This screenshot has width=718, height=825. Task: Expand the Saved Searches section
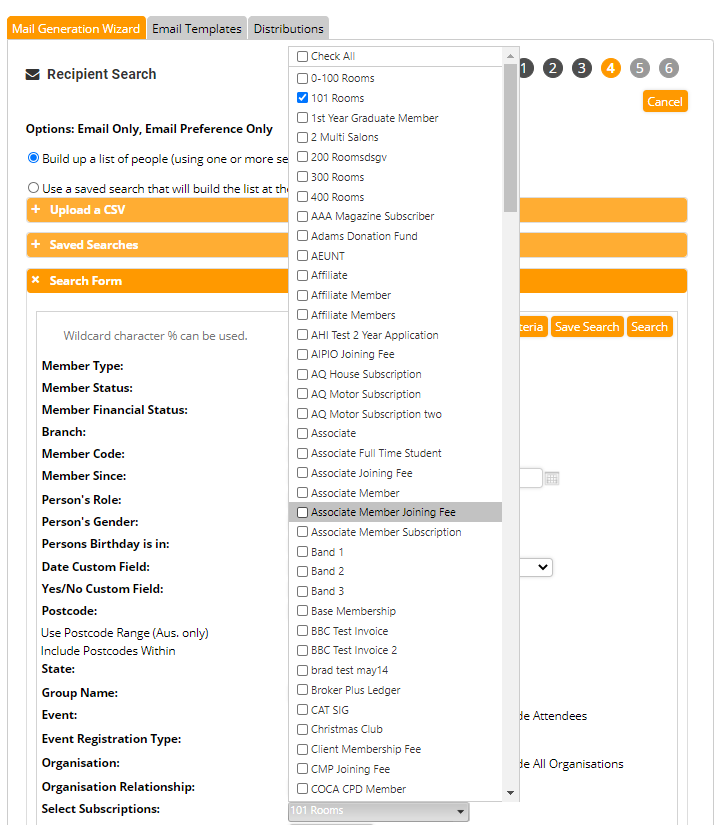click(x=94, y=245)
